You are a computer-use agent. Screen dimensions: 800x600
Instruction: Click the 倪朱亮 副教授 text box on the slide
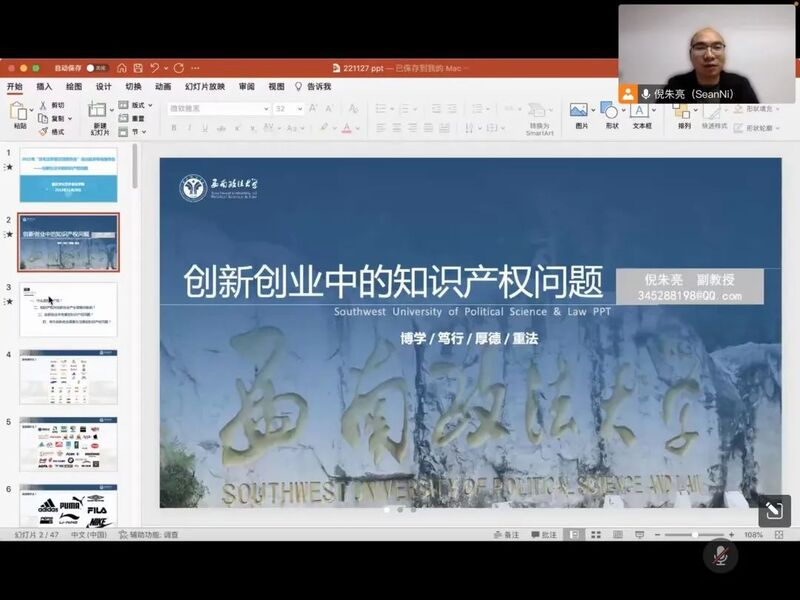click(690, 287)
